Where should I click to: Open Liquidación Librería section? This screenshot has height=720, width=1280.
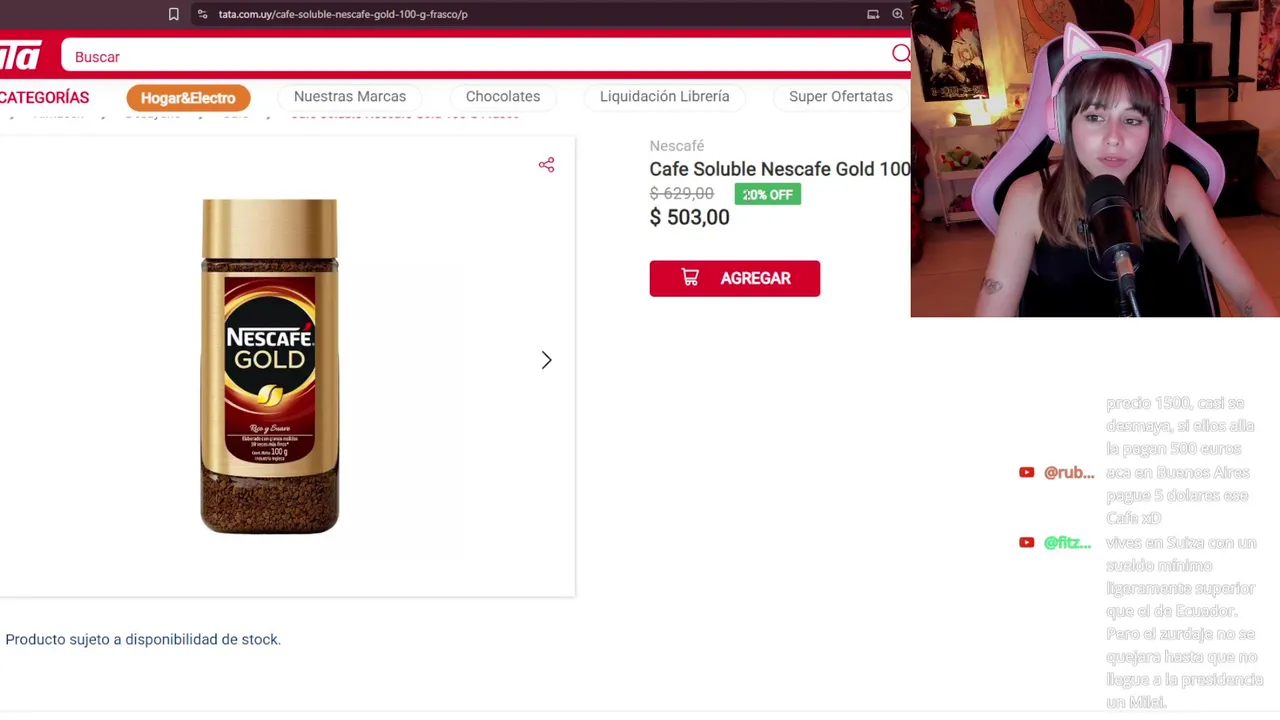click(664, 96)
